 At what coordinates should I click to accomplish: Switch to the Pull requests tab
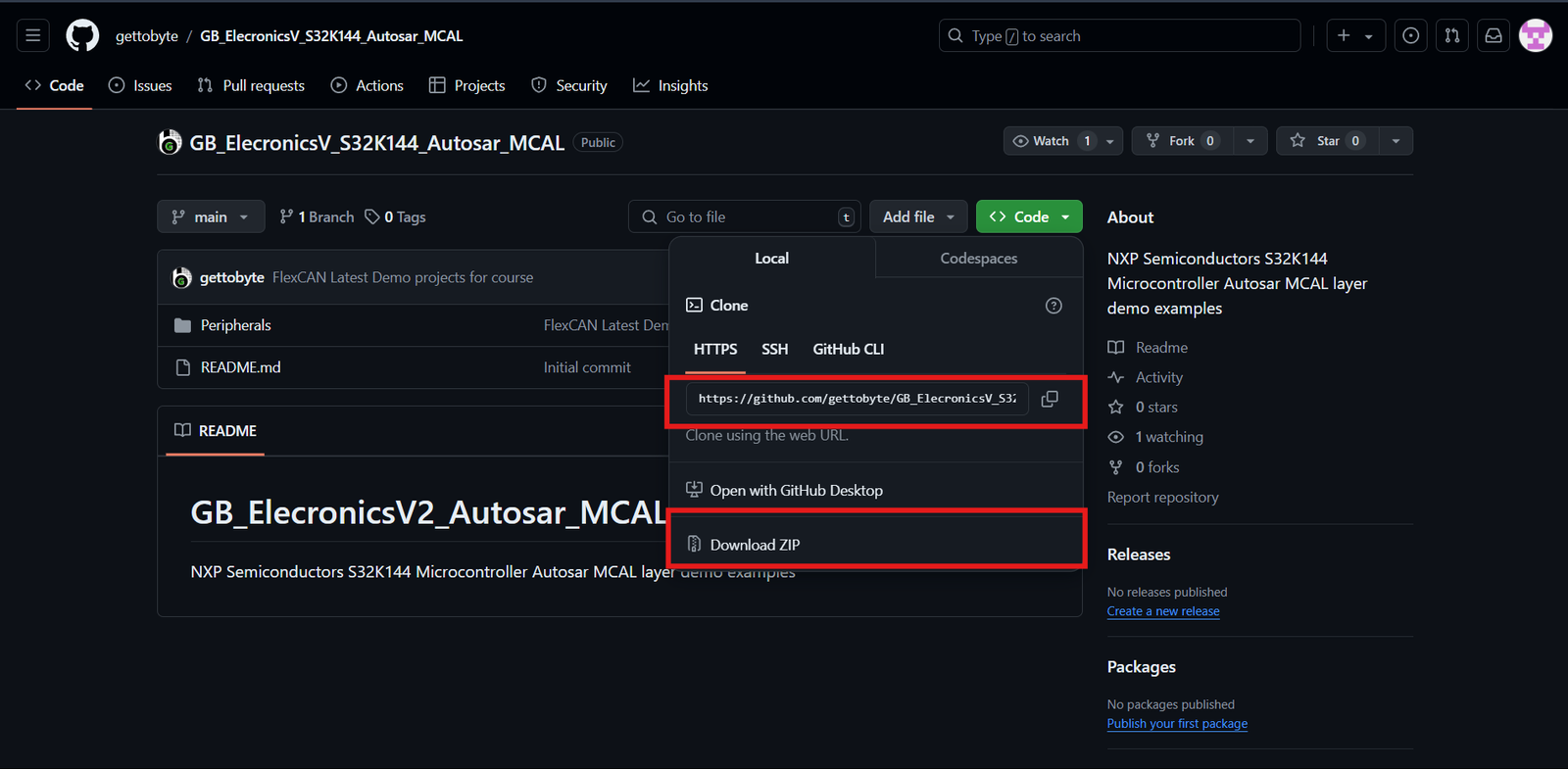point(251,85)
